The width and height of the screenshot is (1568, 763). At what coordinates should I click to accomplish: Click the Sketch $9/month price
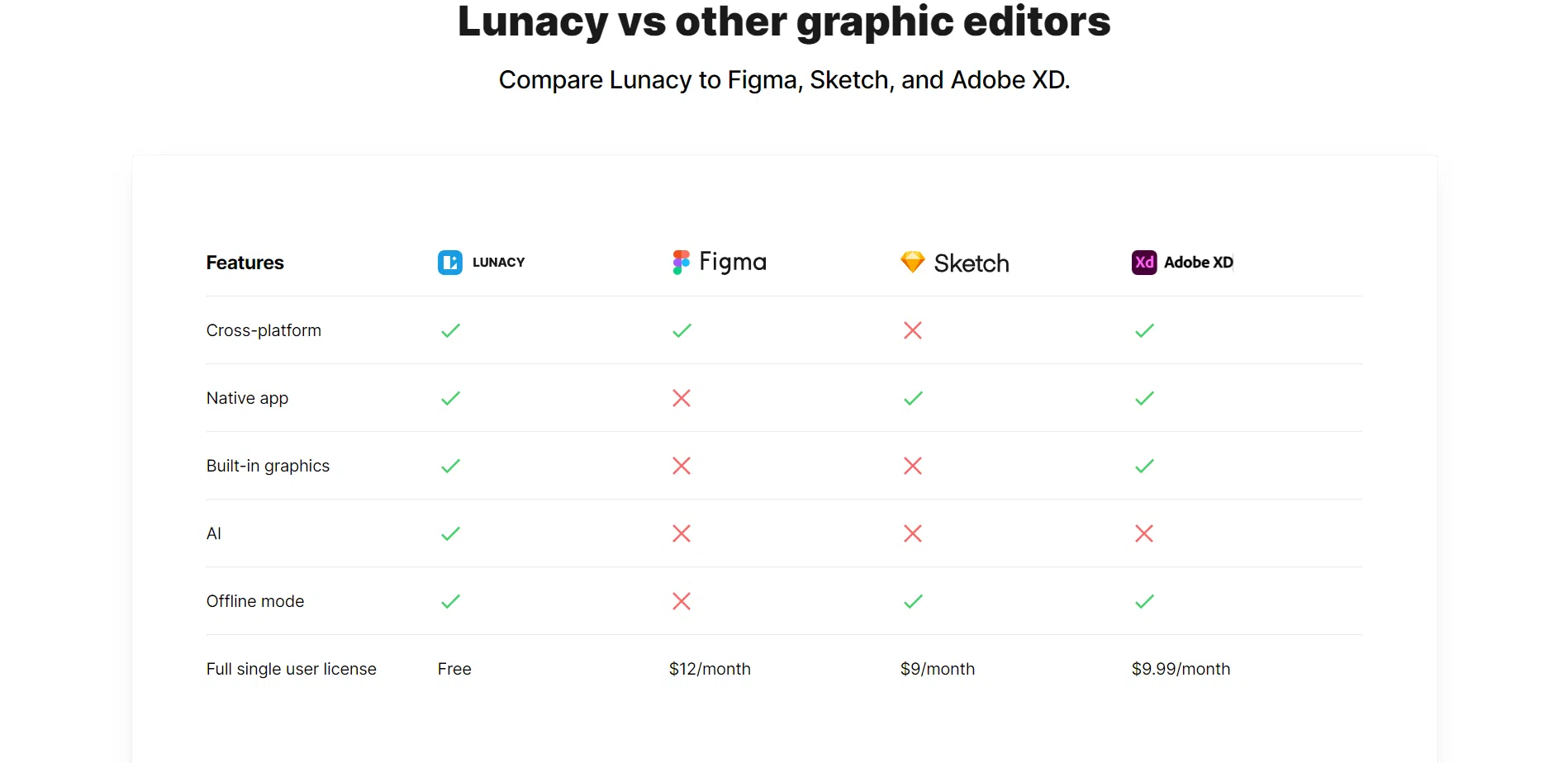tap(938, 669)
